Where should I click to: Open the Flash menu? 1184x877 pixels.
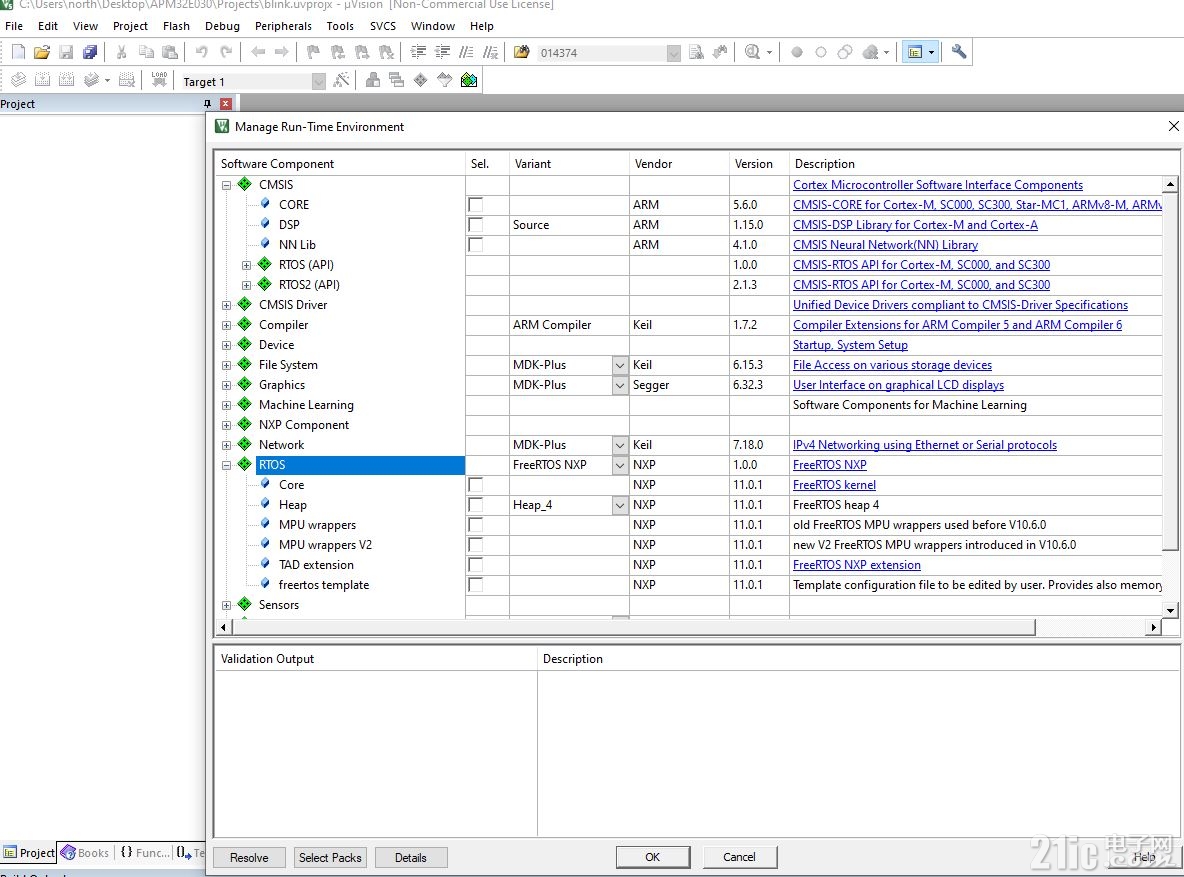(x=177, y=26)
